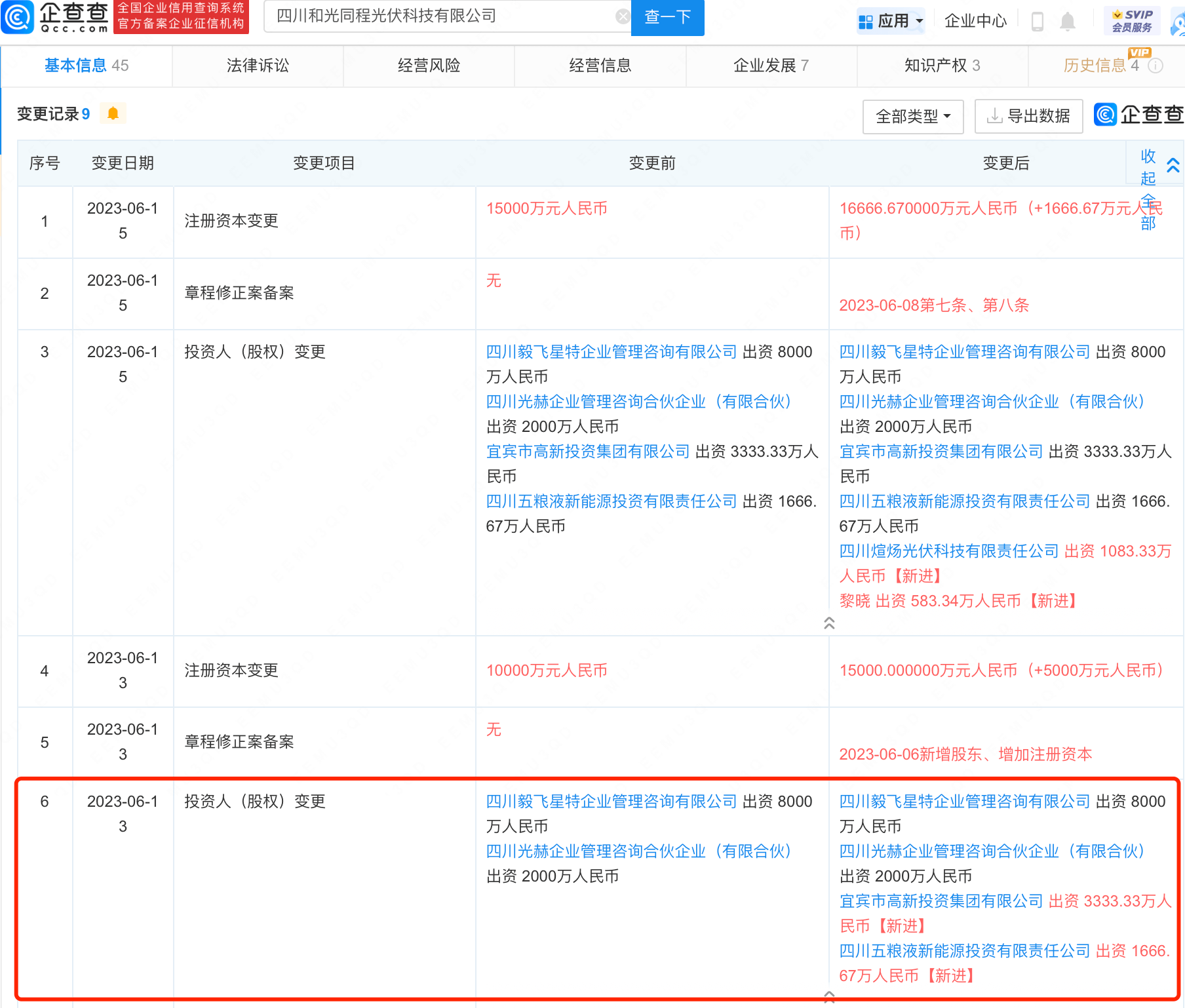Viewport: 1185px width, 1008px height.
Task: Click 2023-06-06新增股东、增加注册资本 text
Action: [965, 754]
